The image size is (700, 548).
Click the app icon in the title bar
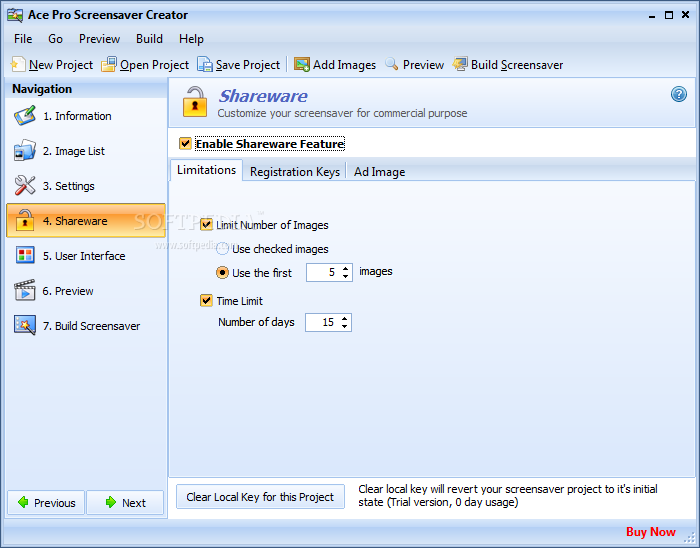[15, 15]
